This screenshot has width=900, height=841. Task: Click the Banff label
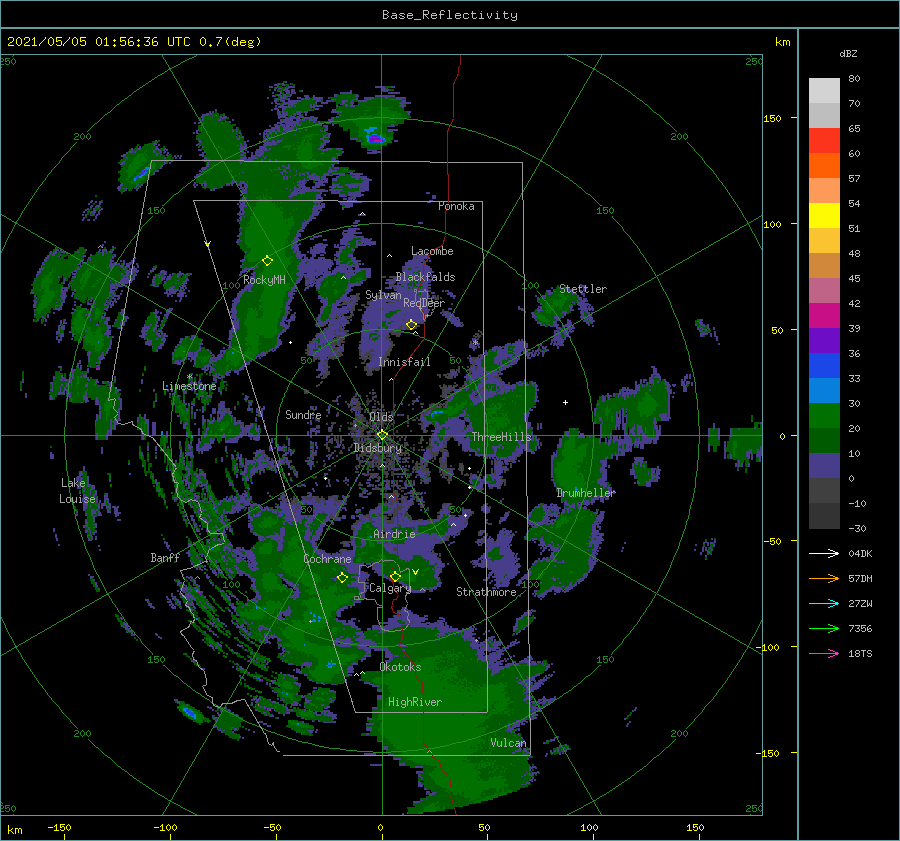165,557
